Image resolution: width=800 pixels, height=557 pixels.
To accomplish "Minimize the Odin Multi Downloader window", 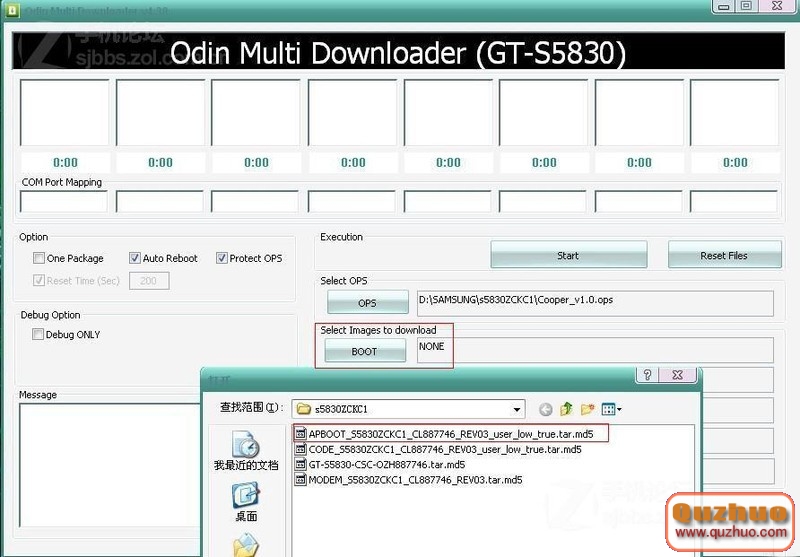I will click(723, 6).
